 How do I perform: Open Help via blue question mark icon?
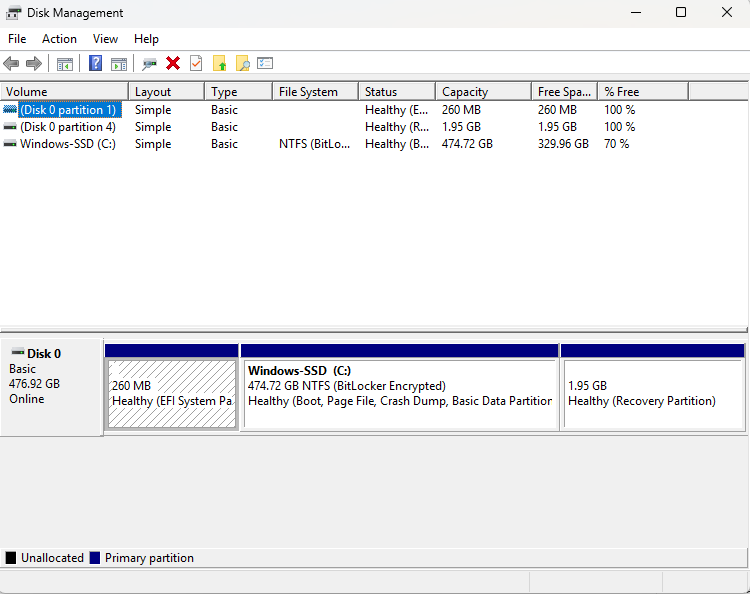point(96,63)
